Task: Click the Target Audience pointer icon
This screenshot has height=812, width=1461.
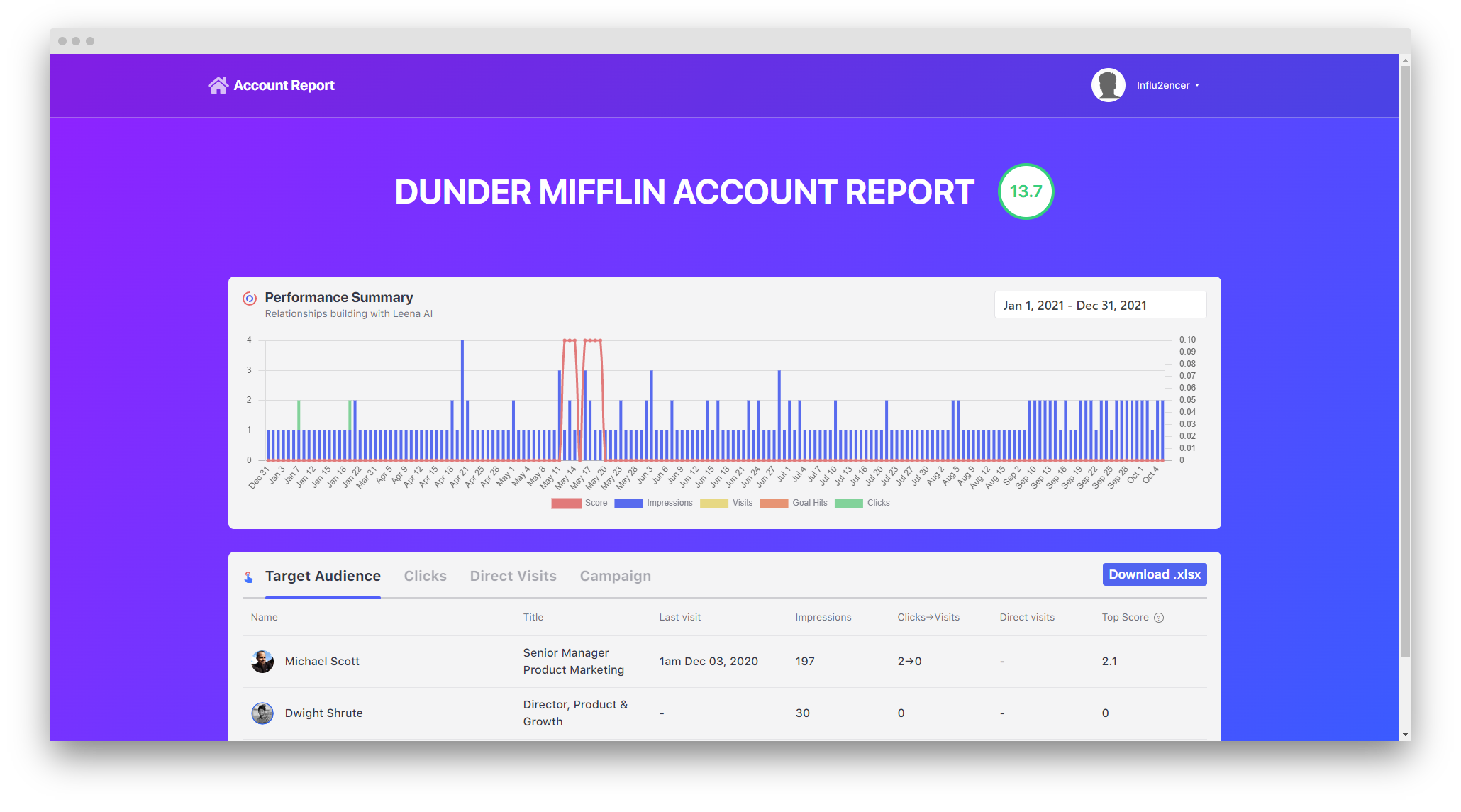Action: [249, 577]
